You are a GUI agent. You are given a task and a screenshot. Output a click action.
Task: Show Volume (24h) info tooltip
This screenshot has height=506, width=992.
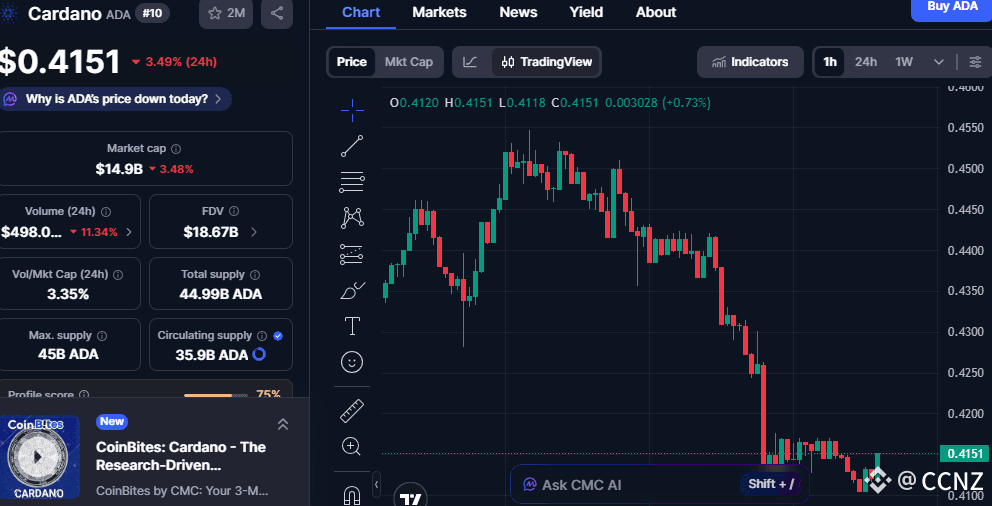pyautogui.click(x=106, y=211)
